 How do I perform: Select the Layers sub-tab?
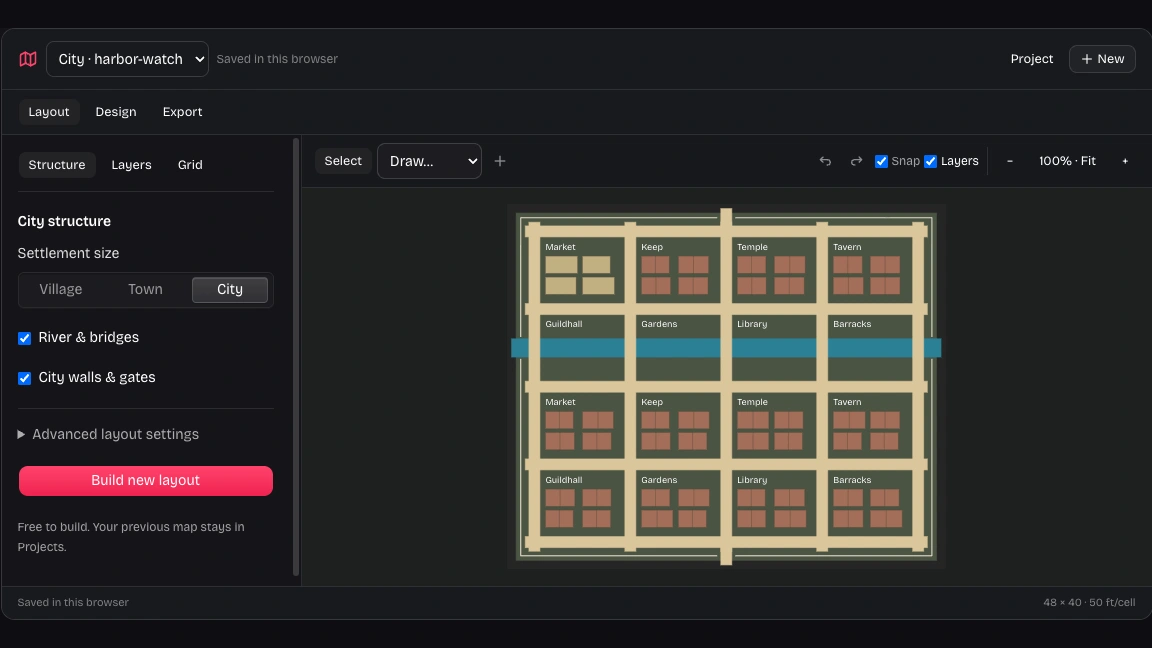[132, 165]
